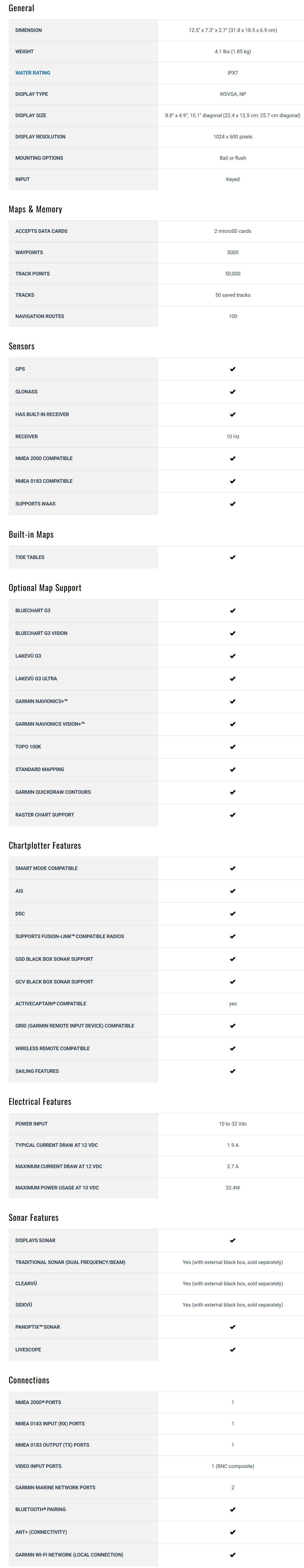Click the Raster Chart Support checkmark
304x1568 pixels.
(233, 815)
